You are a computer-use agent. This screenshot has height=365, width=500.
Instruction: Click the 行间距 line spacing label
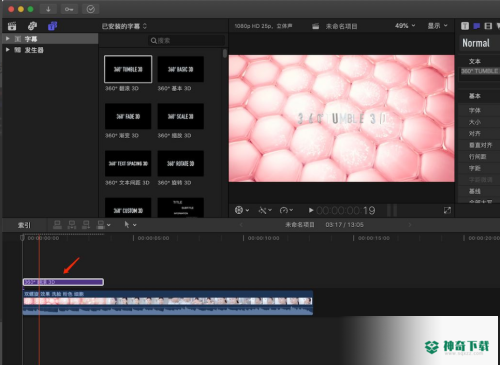(477, 156)
